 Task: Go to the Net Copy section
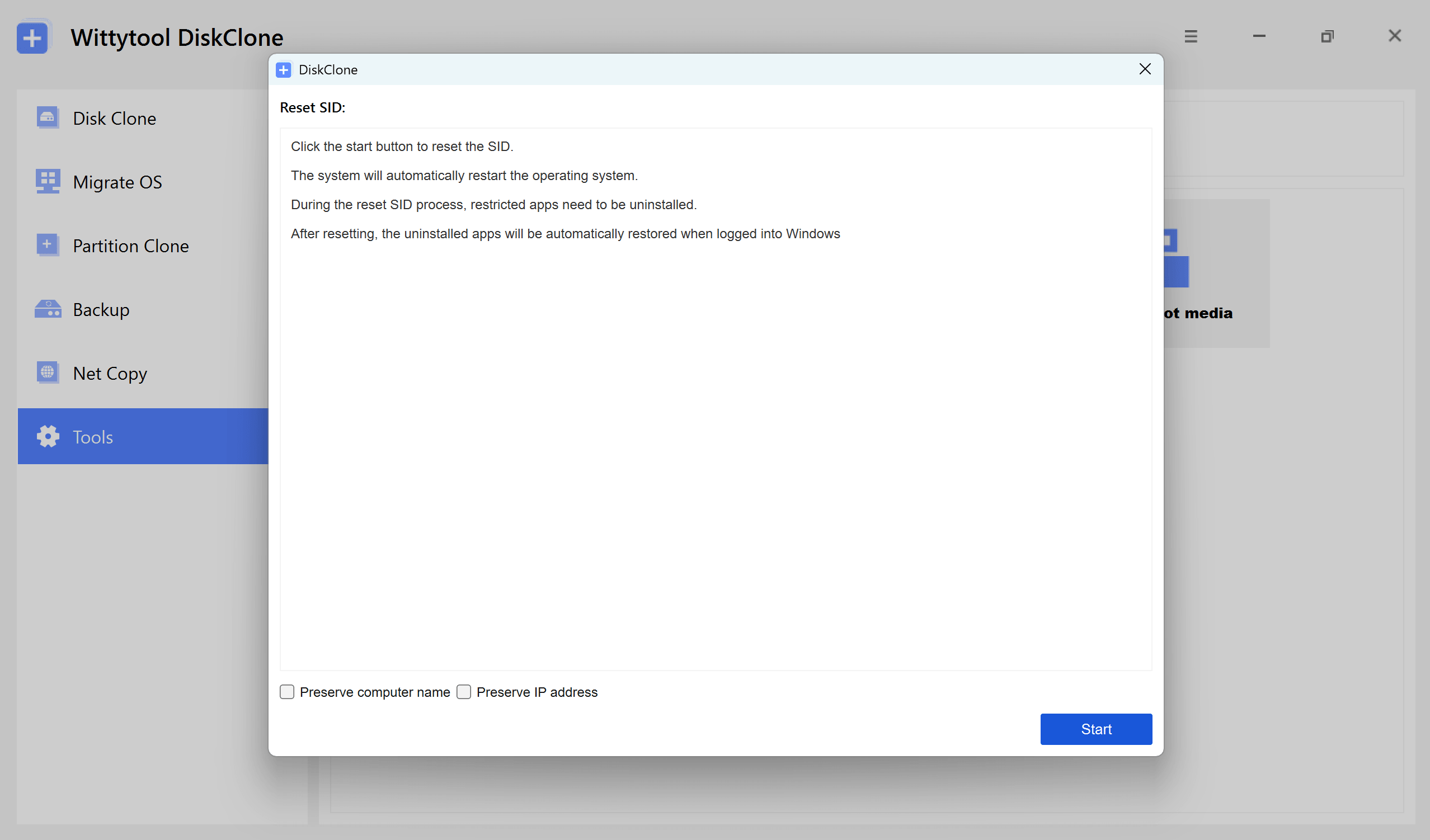[x=110, y=374]
